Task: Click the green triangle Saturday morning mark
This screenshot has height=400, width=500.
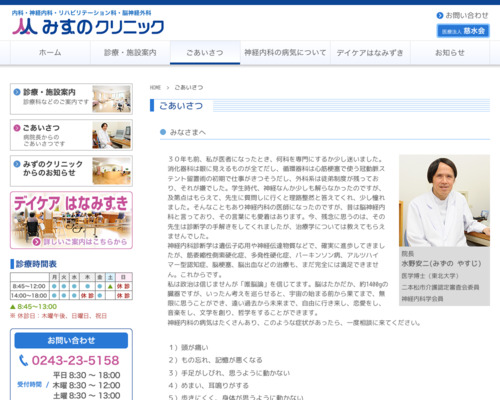Action: [110, 286]
